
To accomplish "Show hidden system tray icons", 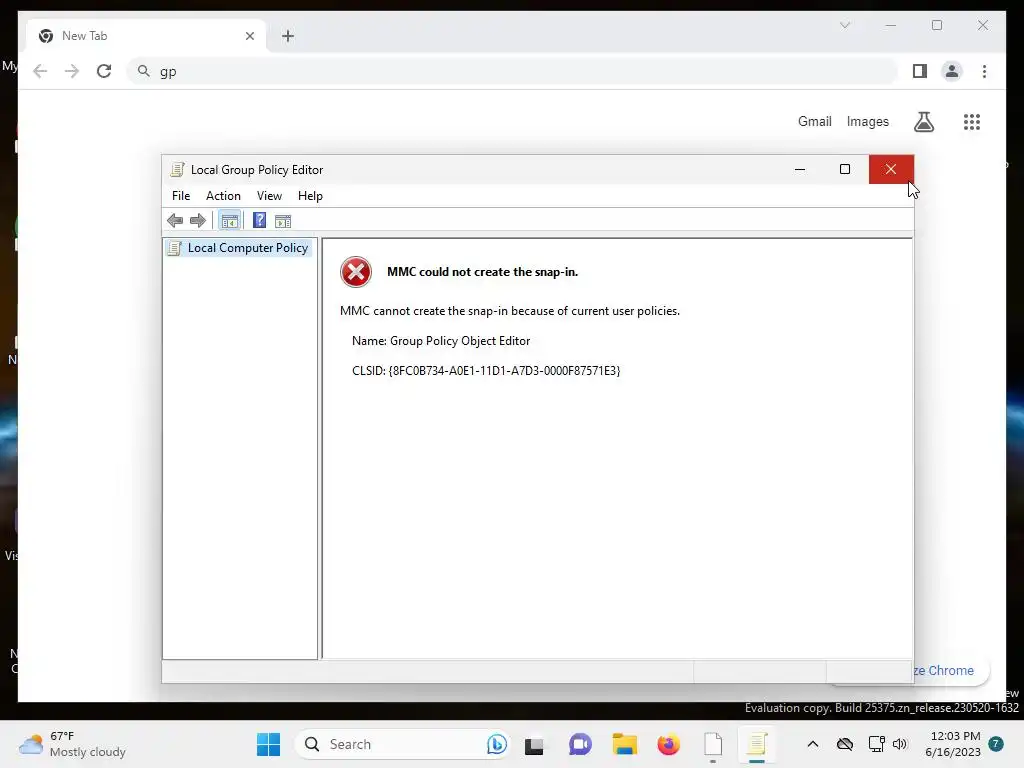I will tap(812, 744).
